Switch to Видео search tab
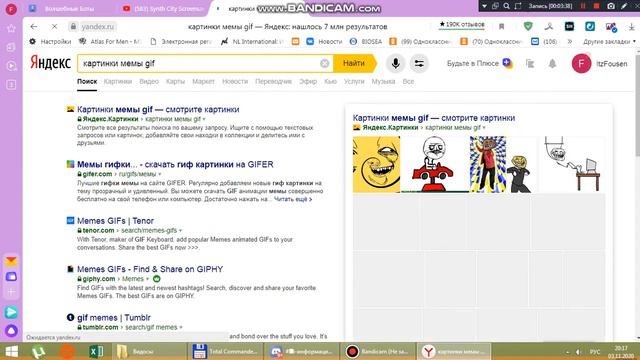The image size is (640, 360). pos(149,82)
